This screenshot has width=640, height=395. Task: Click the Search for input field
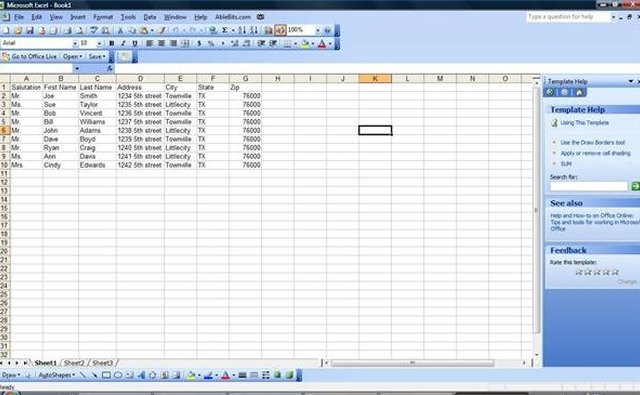pos(589,186)
